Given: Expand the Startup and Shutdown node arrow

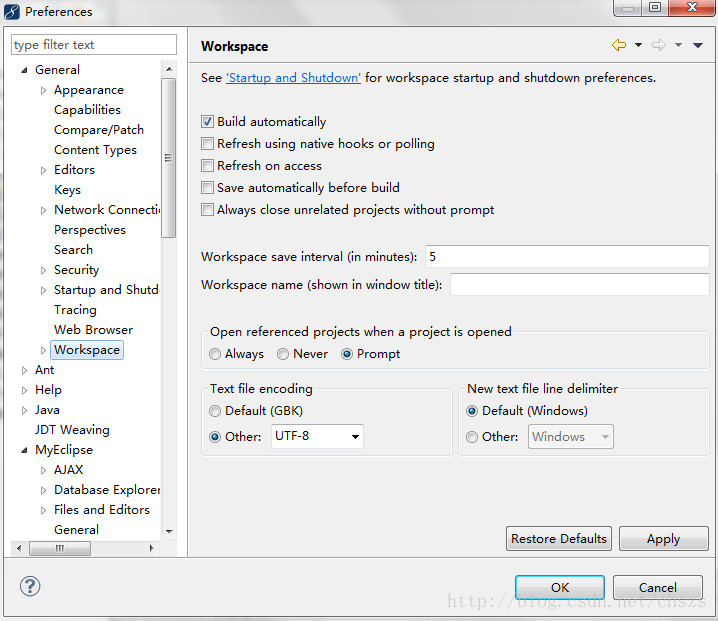Looking at the screenshot, I should [x=44, y=290].
